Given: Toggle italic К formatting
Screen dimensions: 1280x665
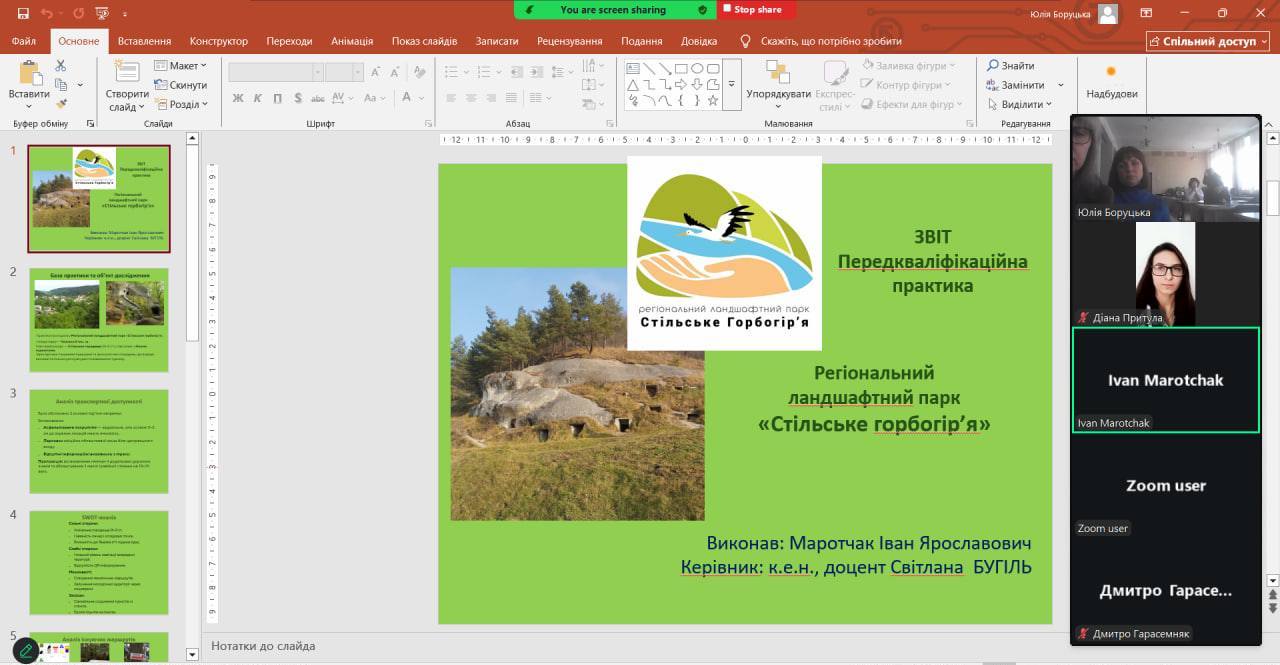Looking at the screenshot, I should (x=258, y=98).
